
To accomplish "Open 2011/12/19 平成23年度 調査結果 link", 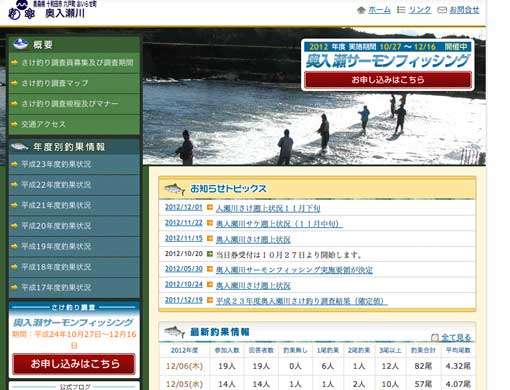I will click(x=302, y=301).
